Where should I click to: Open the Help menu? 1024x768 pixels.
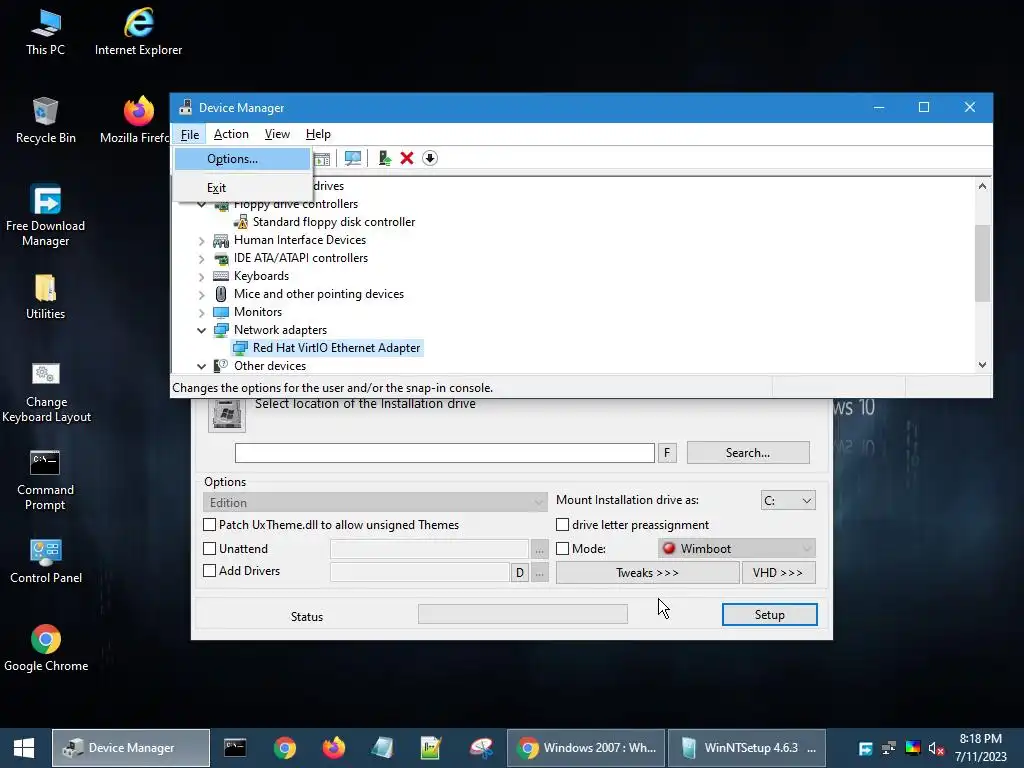point(318,134)
